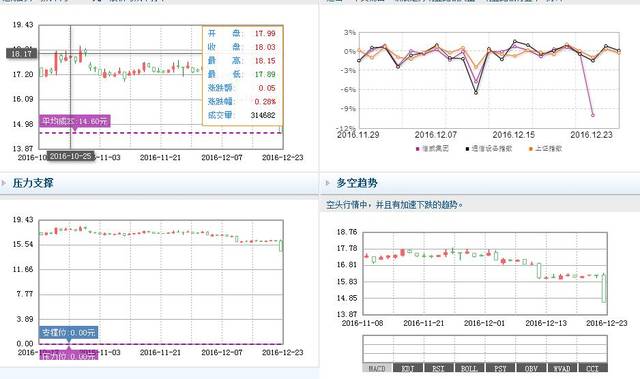This screenshot has width=640, height=379.
Task: Select the PSY indicator tab
Action: point(500,368)
